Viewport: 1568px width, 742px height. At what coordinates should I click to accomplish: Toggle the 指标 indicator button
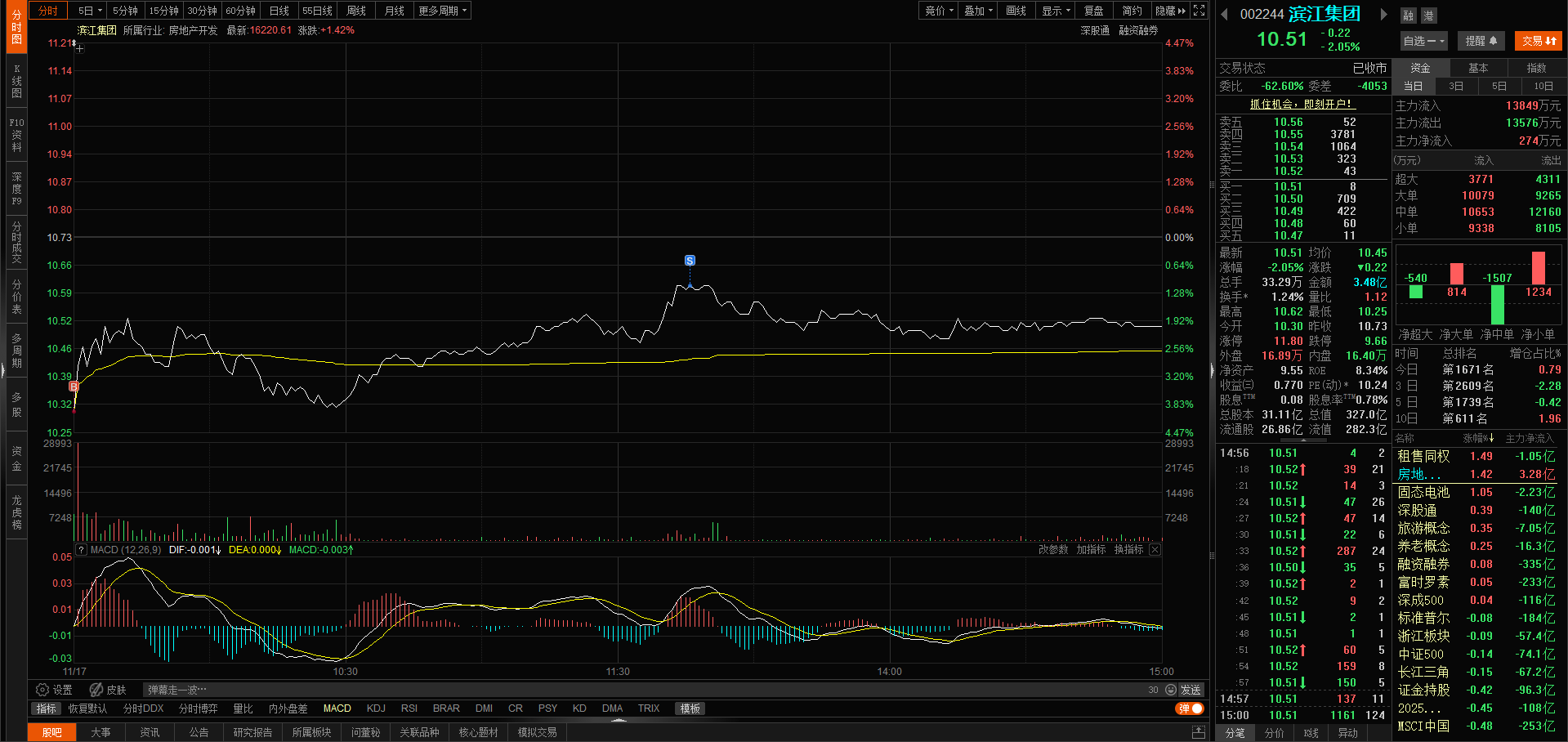[x=47, y=708]
